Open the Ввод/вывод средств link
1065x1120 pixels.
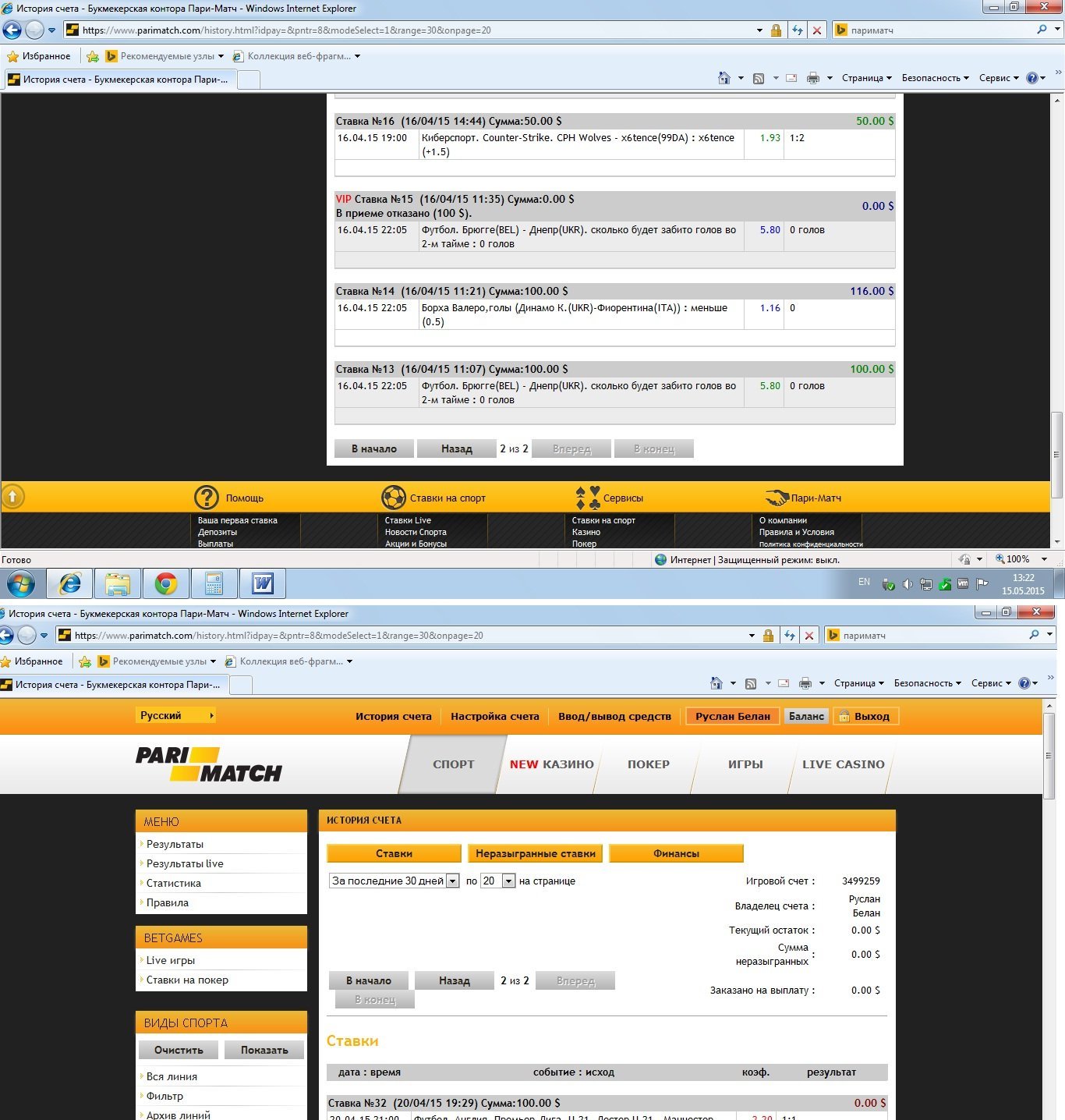click(614, 716)
